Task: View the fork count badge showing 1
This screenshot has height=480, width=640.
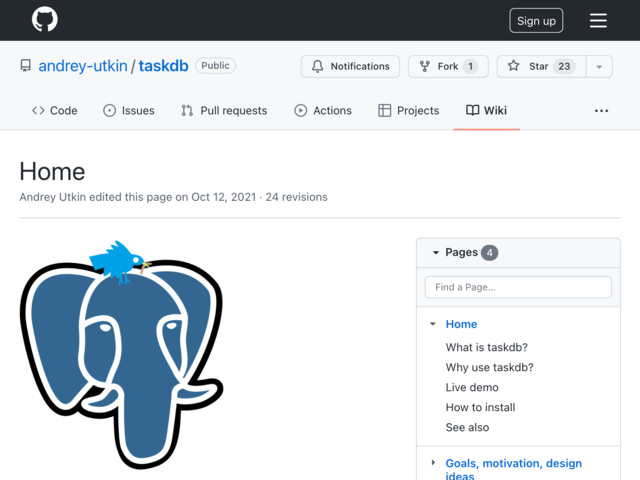Action: (x=470, y=66)
